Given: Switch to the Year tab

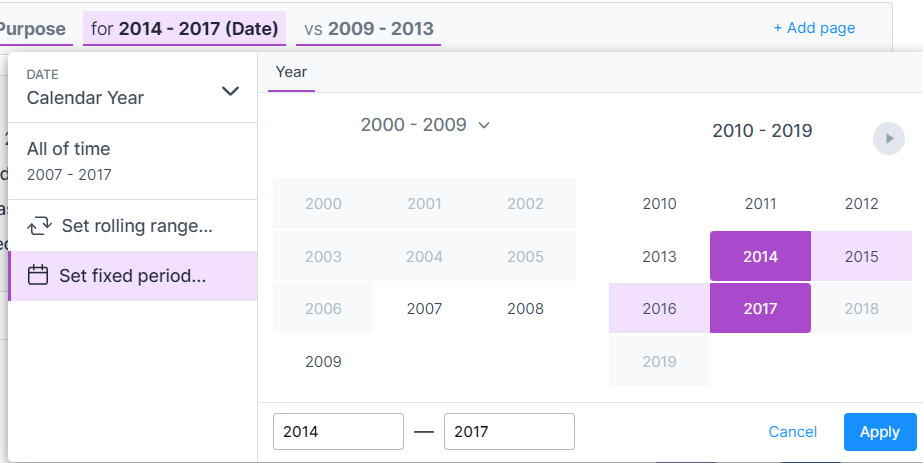Looking at the screenshot, I should (291, 72).
